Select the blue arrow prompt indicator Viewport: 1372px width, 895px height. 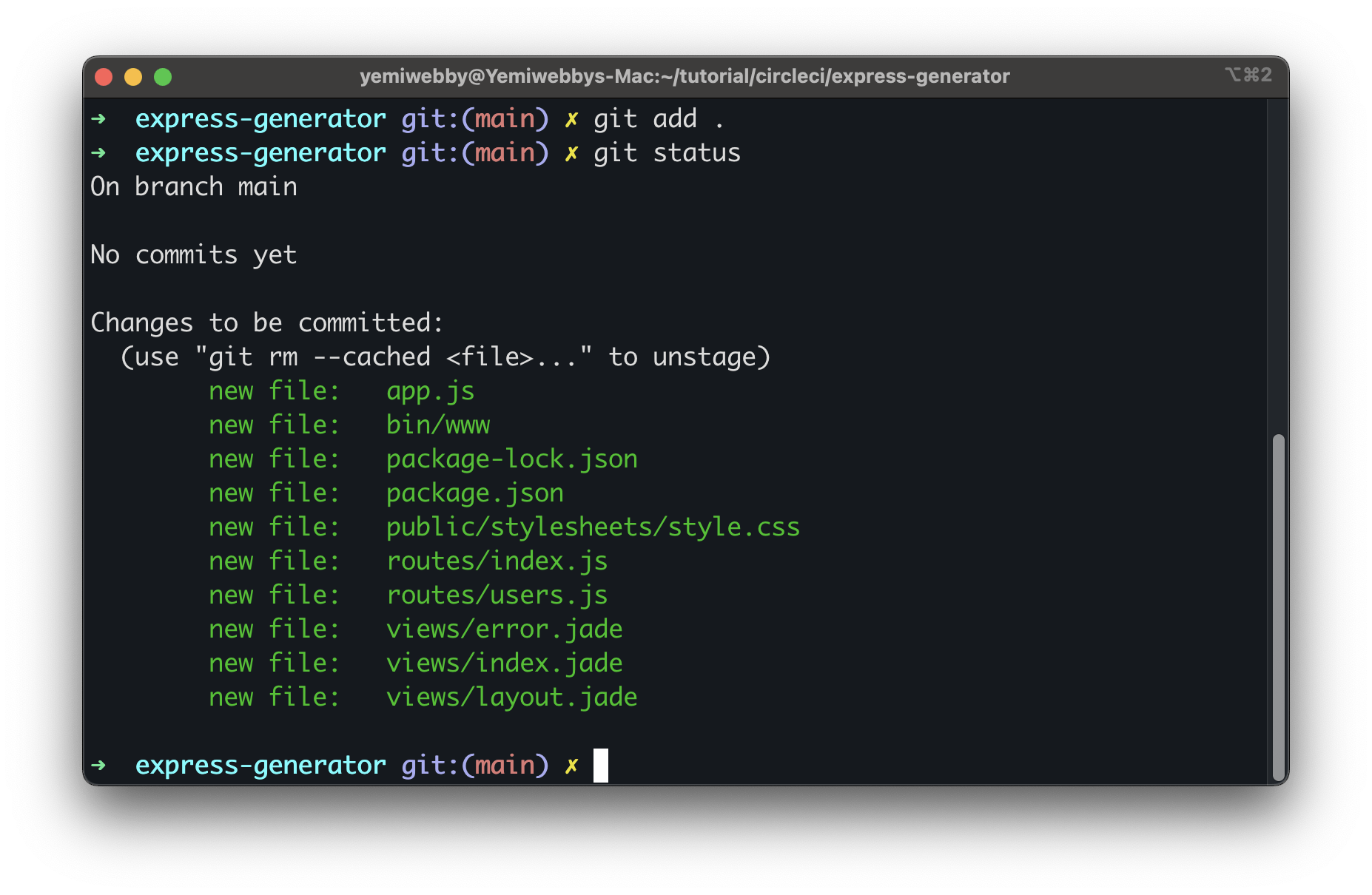pos(100,118)
